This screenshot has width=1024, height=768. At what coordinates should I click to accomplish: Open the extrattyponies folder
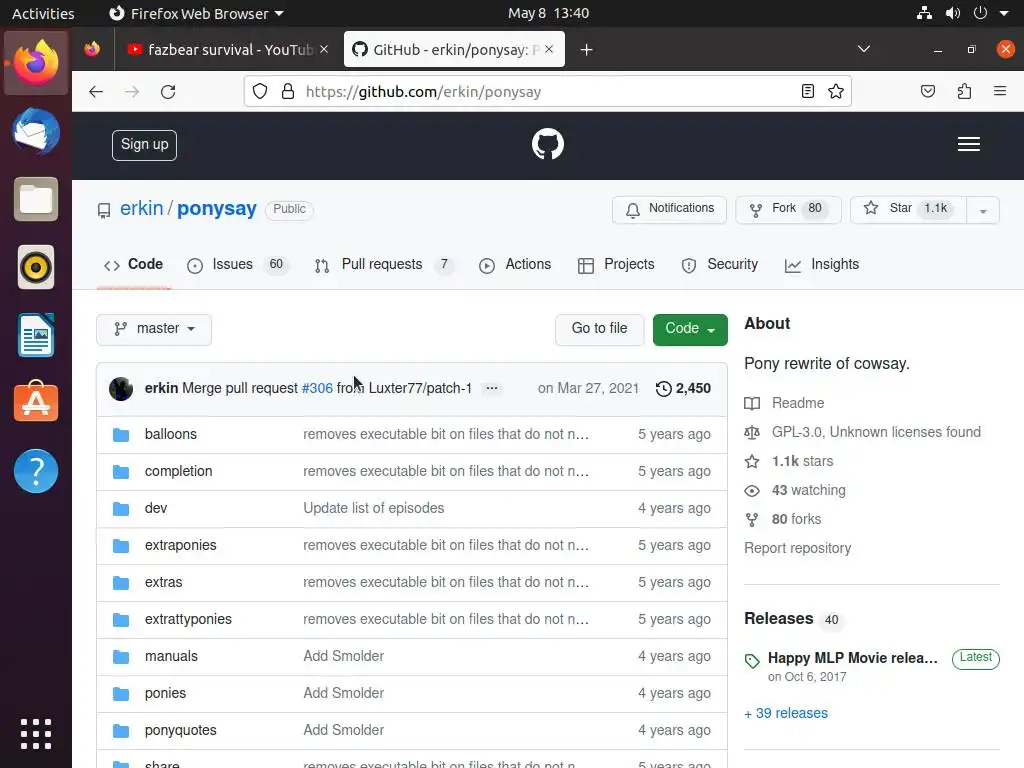tap(188, 620)
